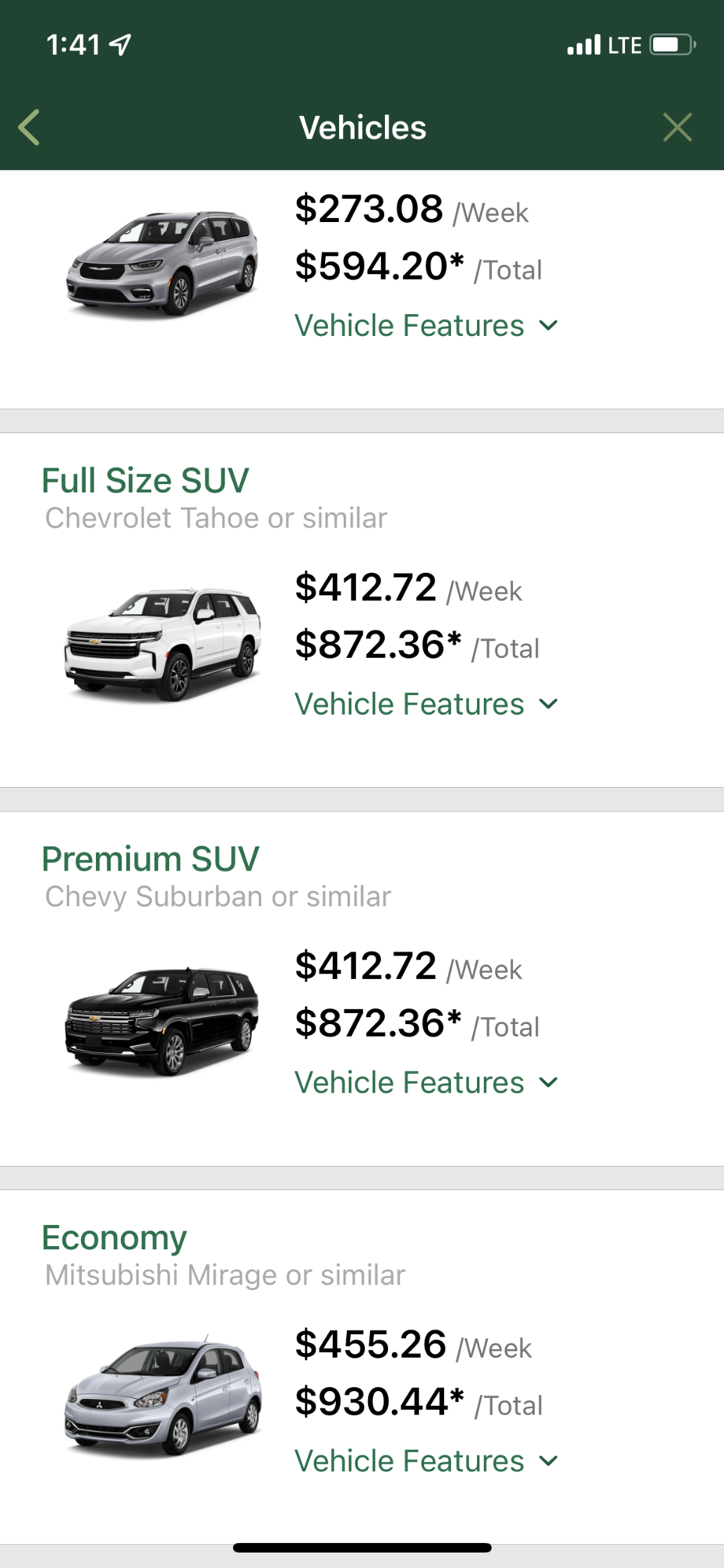The width and height of the screenshot is (724, 1568).
Task: Select the black Chevy Suburban image
Action: [x=162, y=1021]
